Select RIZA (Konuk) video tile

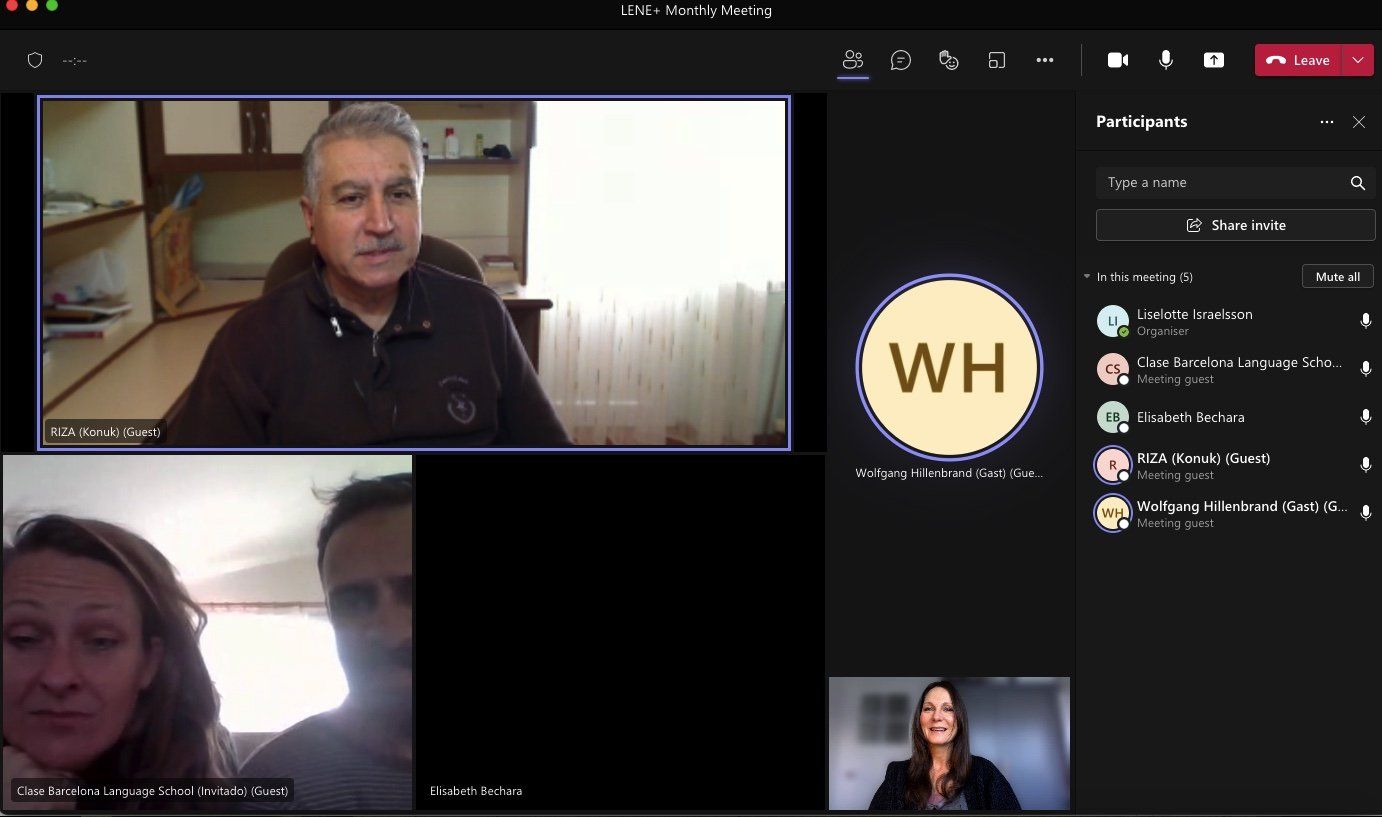click(x=414, y=273)
